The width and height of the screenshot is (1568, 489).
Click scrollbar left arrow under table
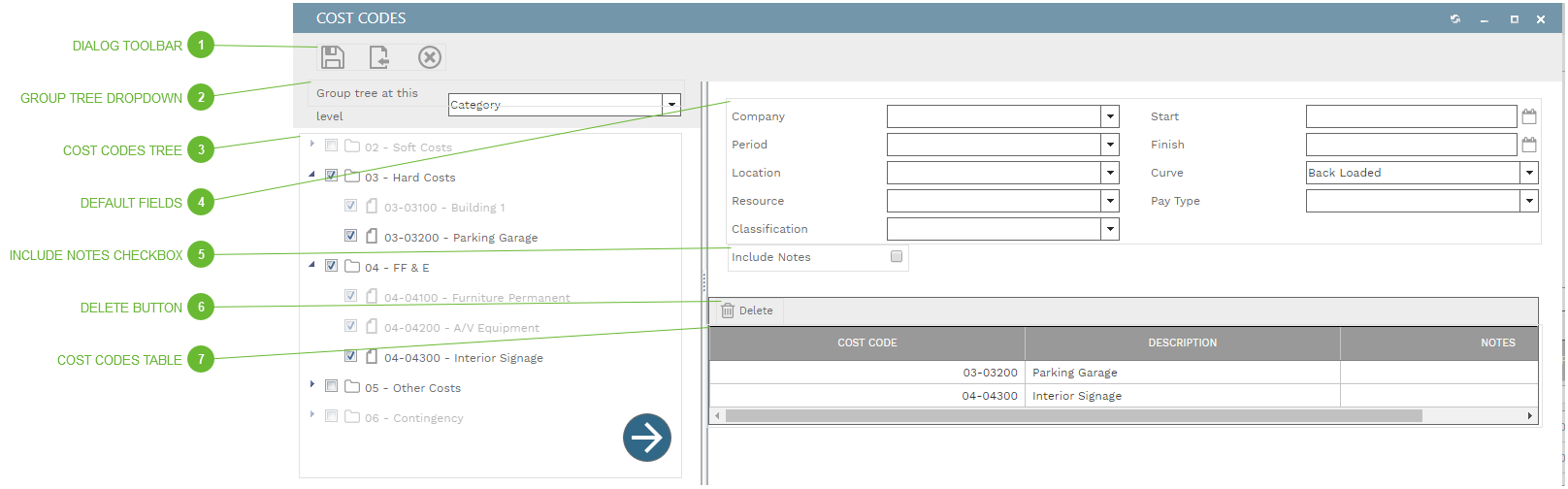point(718,415)
